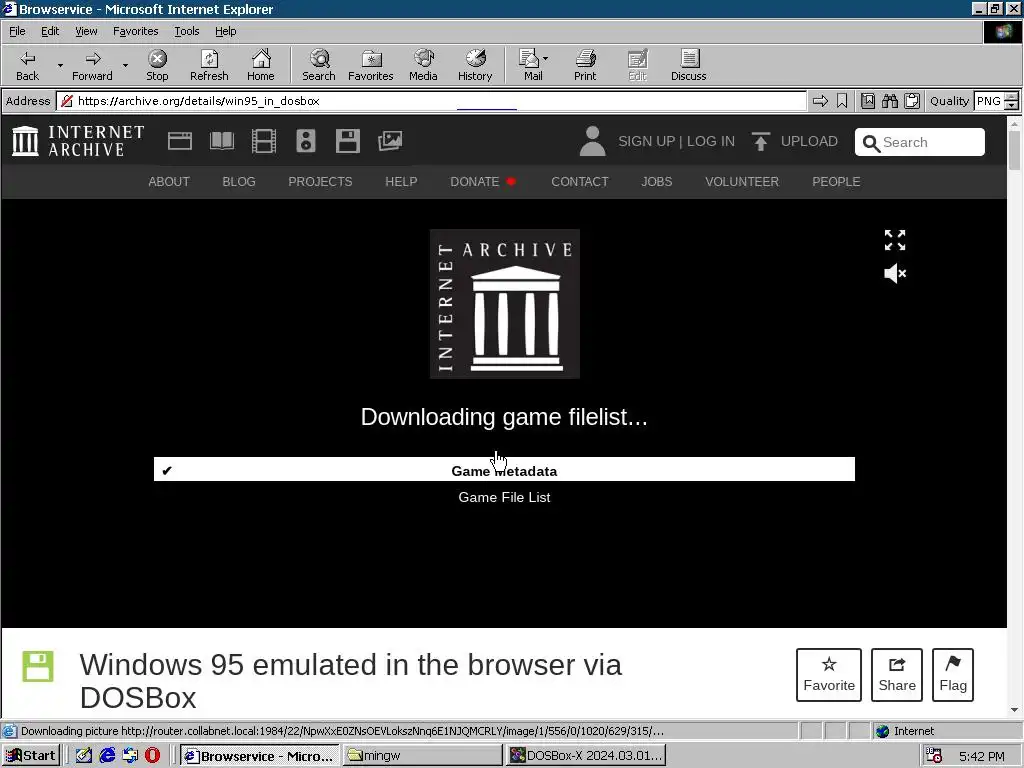Viewport: 1024px width, 768px height.
Task: Open the CONTACT nav link
Action: [x=579, y=182]
